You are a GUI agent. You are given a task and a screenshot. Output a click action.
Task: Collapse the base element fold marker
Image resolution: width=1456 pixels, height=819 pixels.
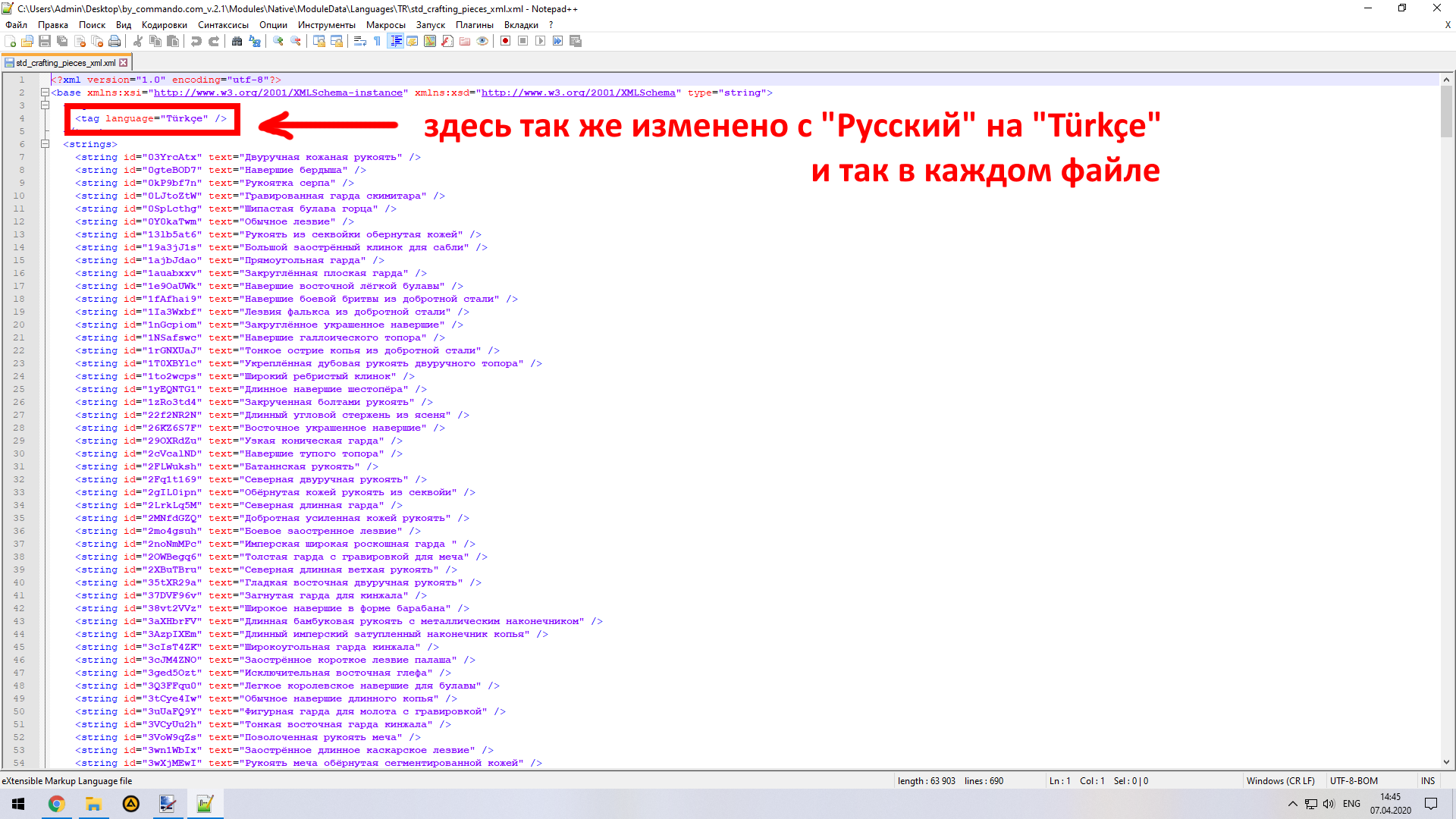pyautogui.click(x=45, y=93)
